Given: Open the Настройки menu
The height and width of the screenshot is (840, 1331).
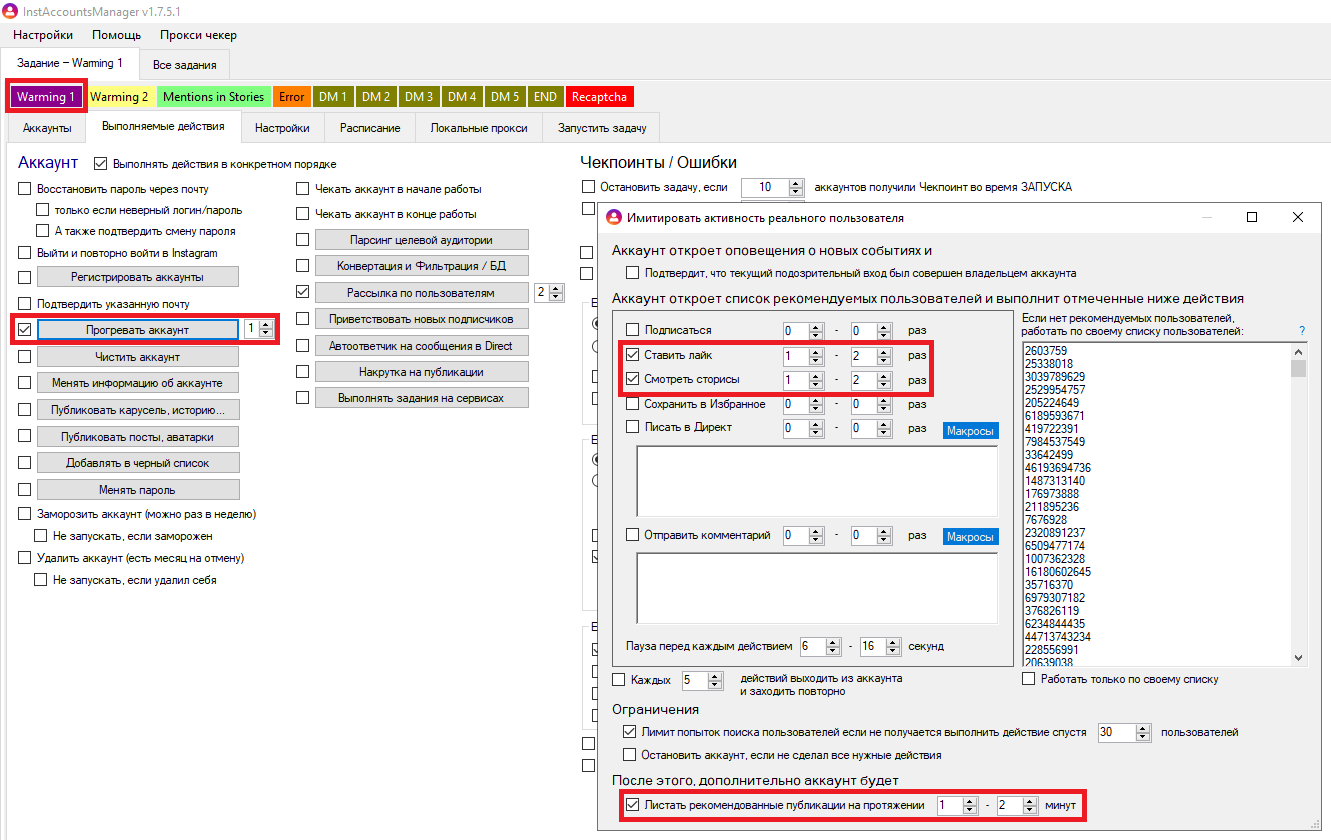Looking at the screenshot, I should click(43, 35).
